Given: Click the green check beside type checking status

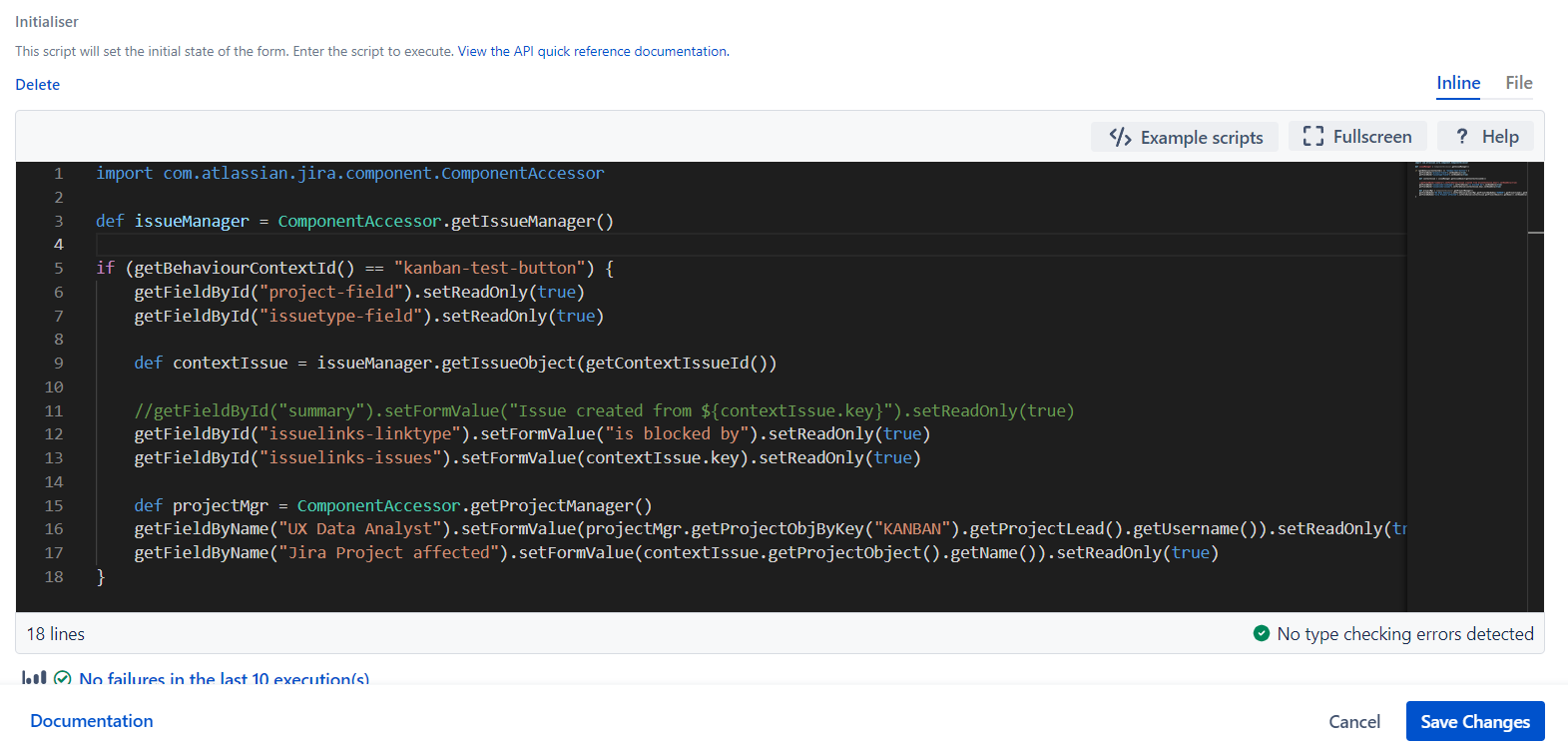Looking at the screenshot, I should [x=1261, y=633].
